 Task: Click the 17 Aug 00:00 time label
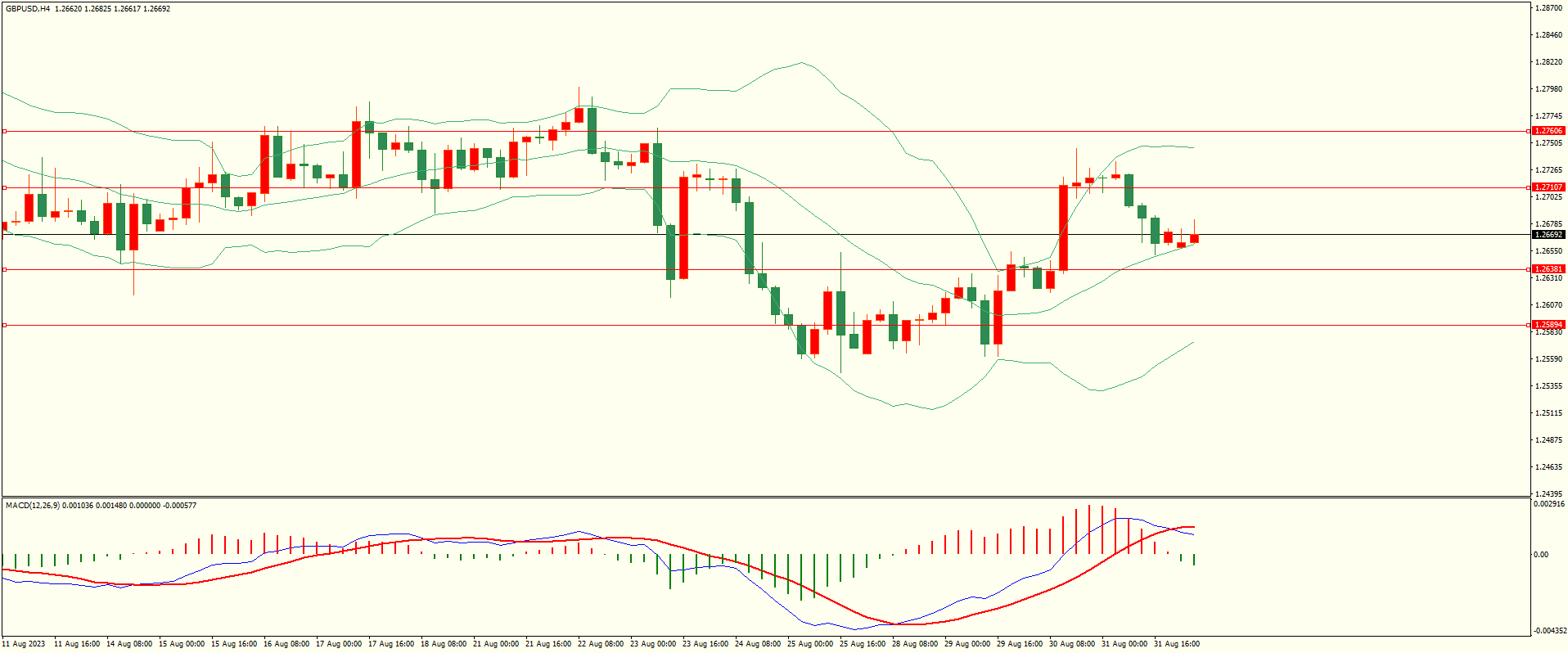(x=339, y=644)
